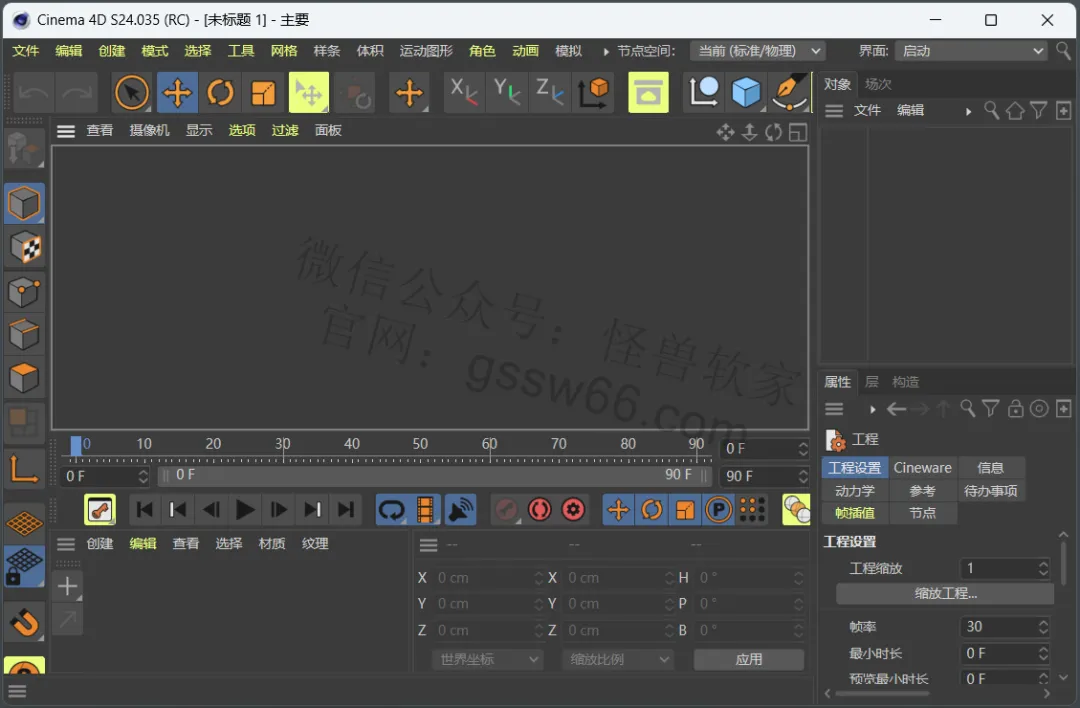Click the Record active objects button
This screenshot has width=1080, height=708.
[x=506, y=510]
